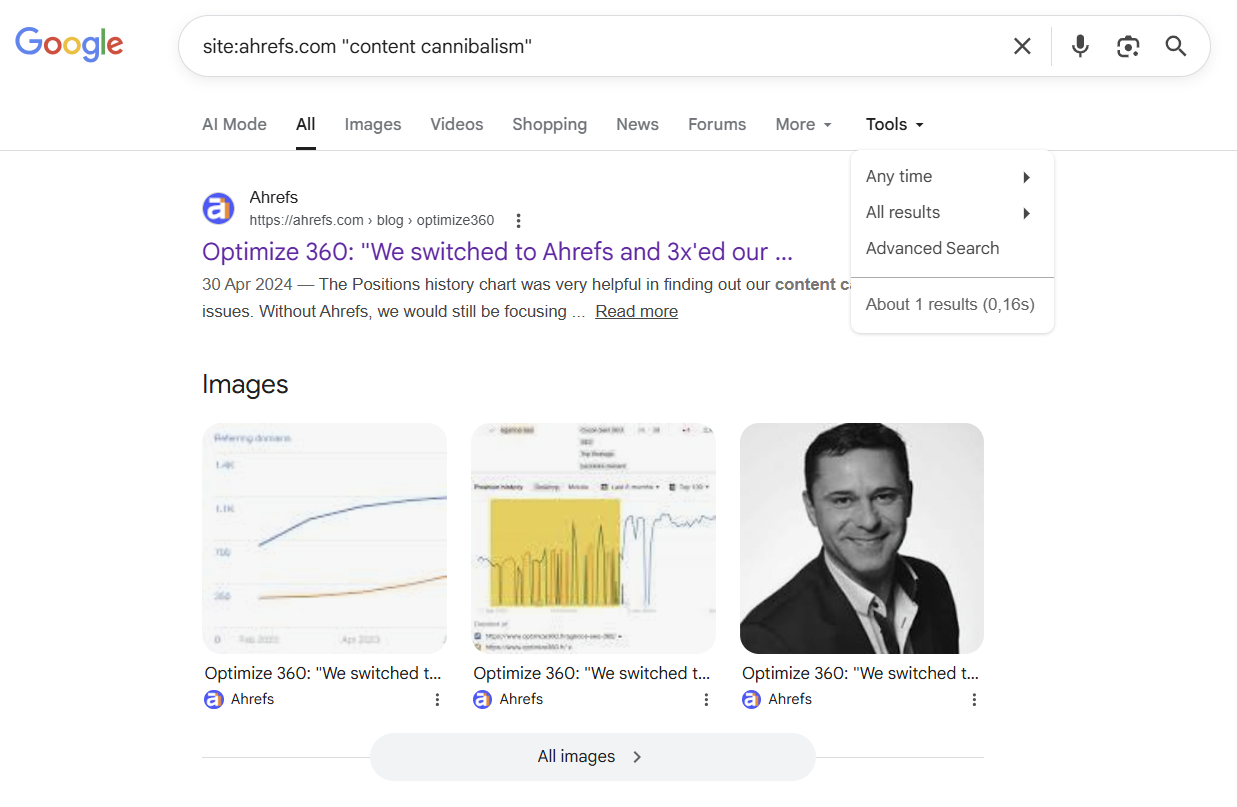1237x807 pixels.
Task: Expand the More dropdown
Action: pos(804,124)
